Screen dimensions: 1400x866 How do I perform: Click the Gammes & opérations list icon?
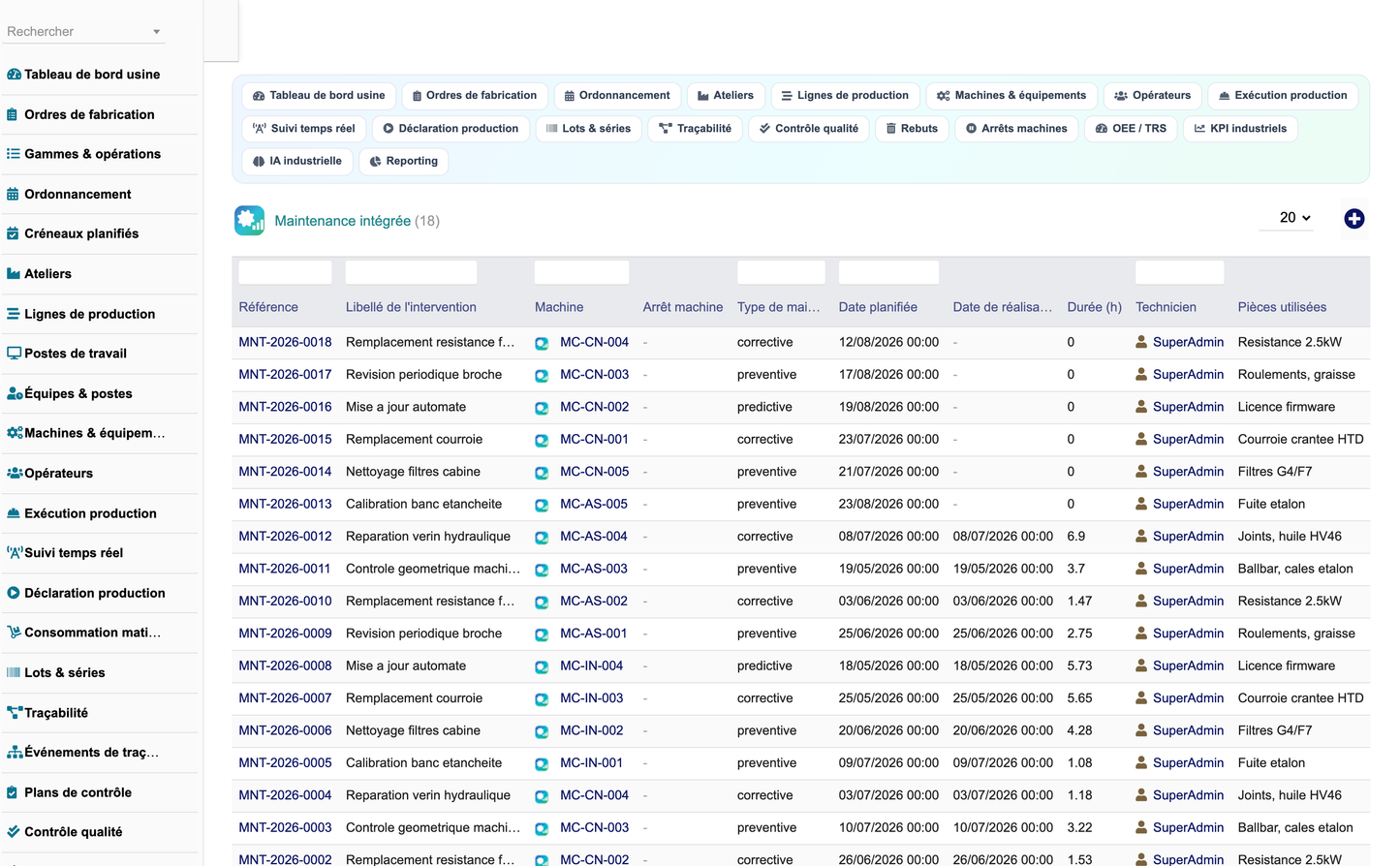pos(14,153)
